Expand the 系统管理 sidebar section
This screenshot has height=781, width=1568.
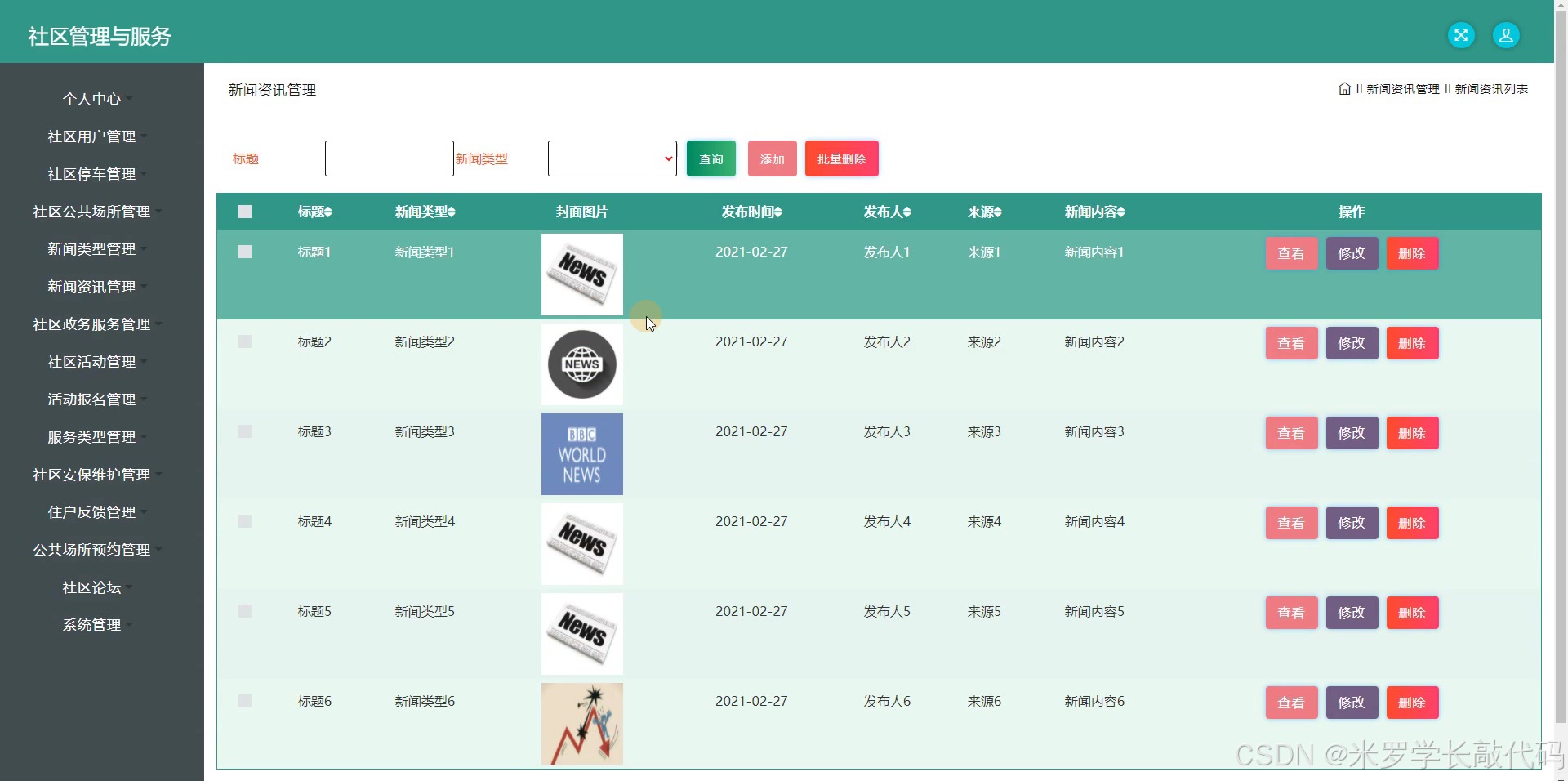pos(91,625)
